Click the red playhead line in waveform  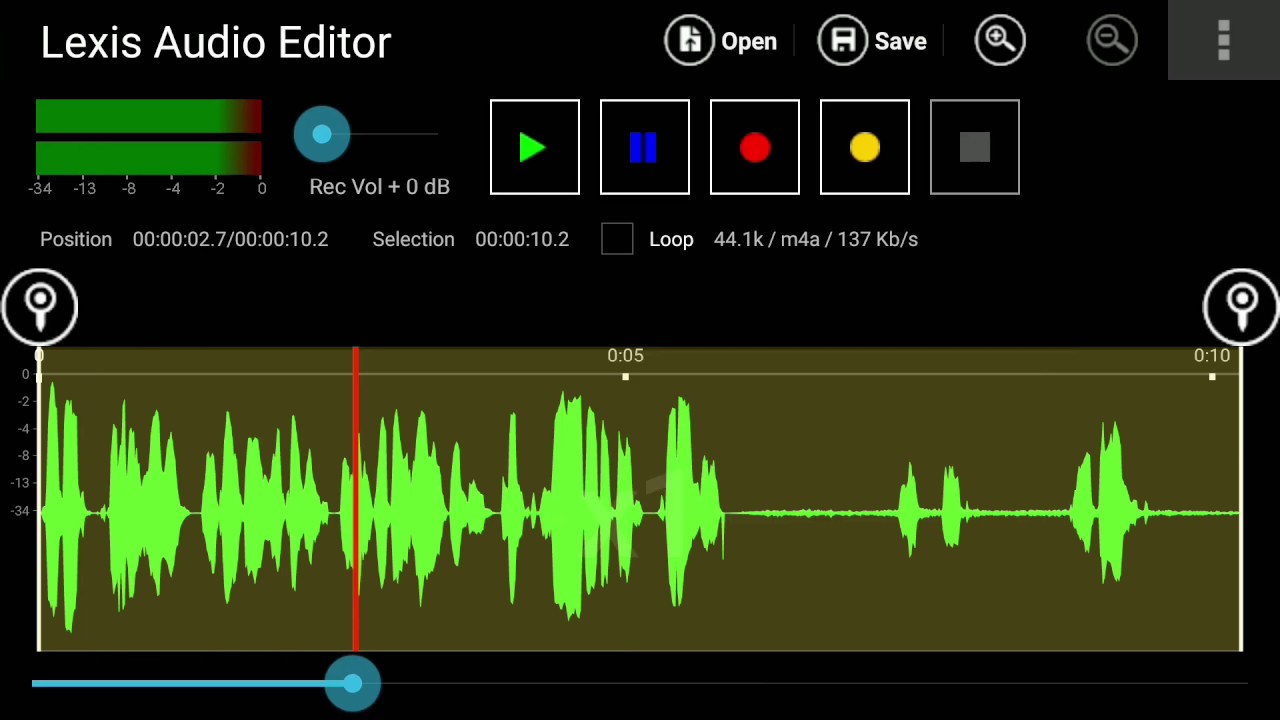coord(355,500)
